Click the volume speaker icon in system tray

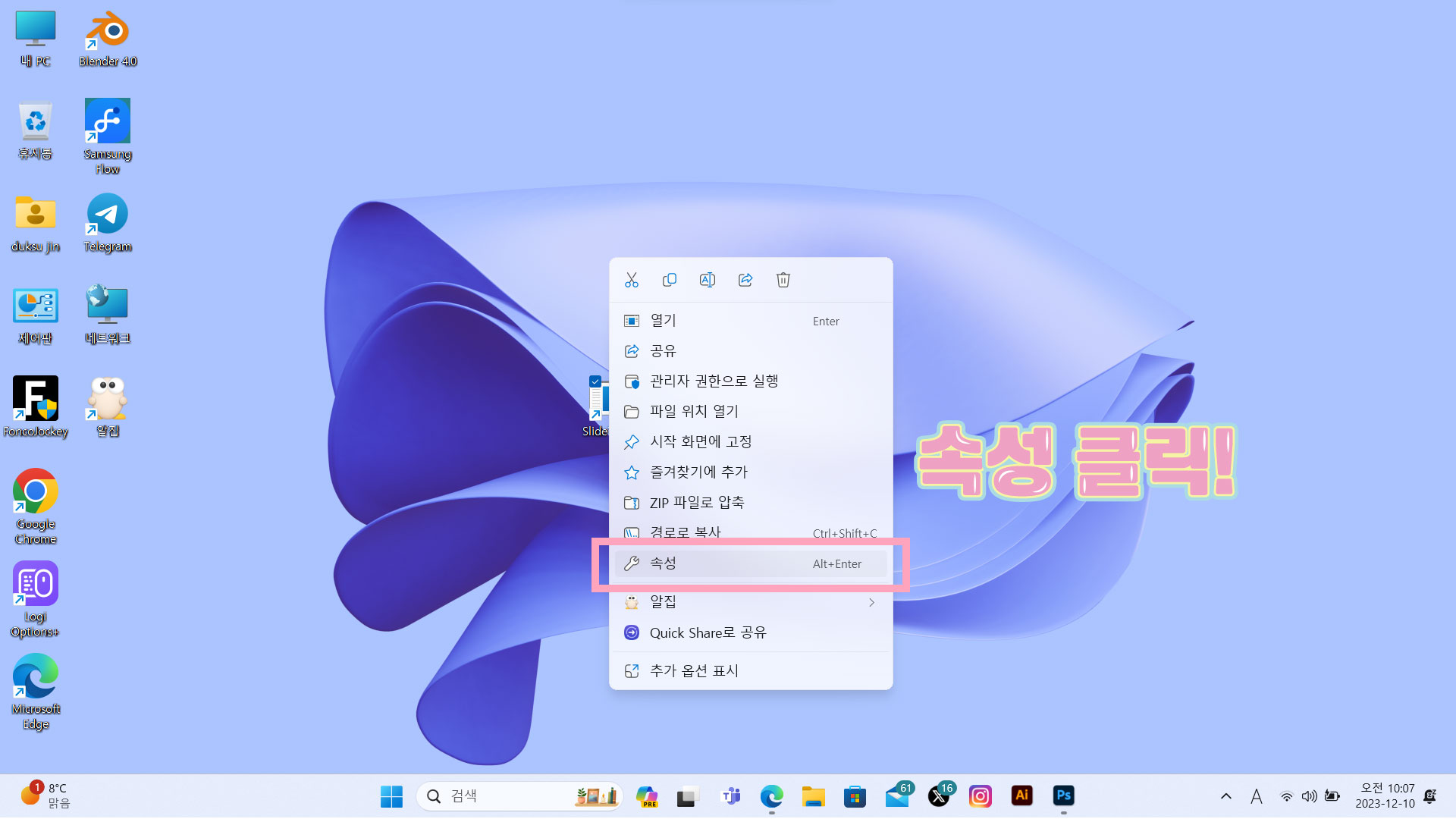1309,796
